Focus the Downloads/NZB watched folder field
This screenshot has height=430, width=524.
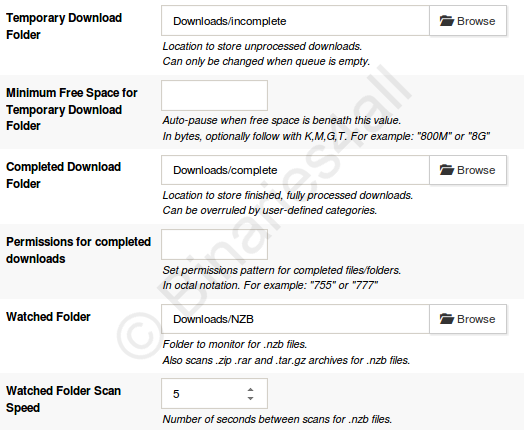click(295, 319)
